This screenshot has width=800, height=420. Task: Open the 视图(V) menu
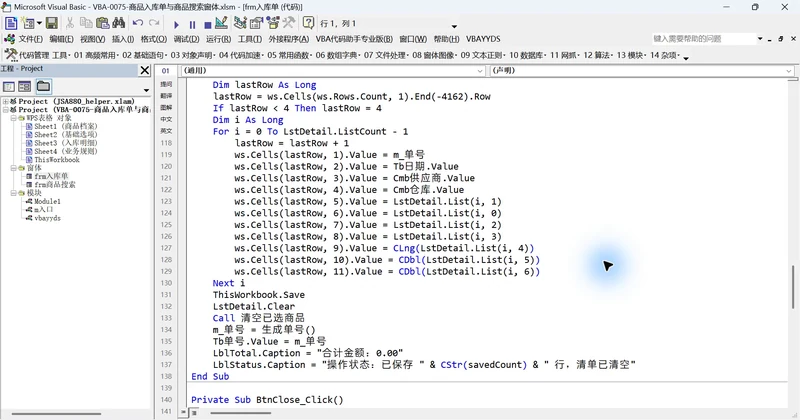(92, 39)
